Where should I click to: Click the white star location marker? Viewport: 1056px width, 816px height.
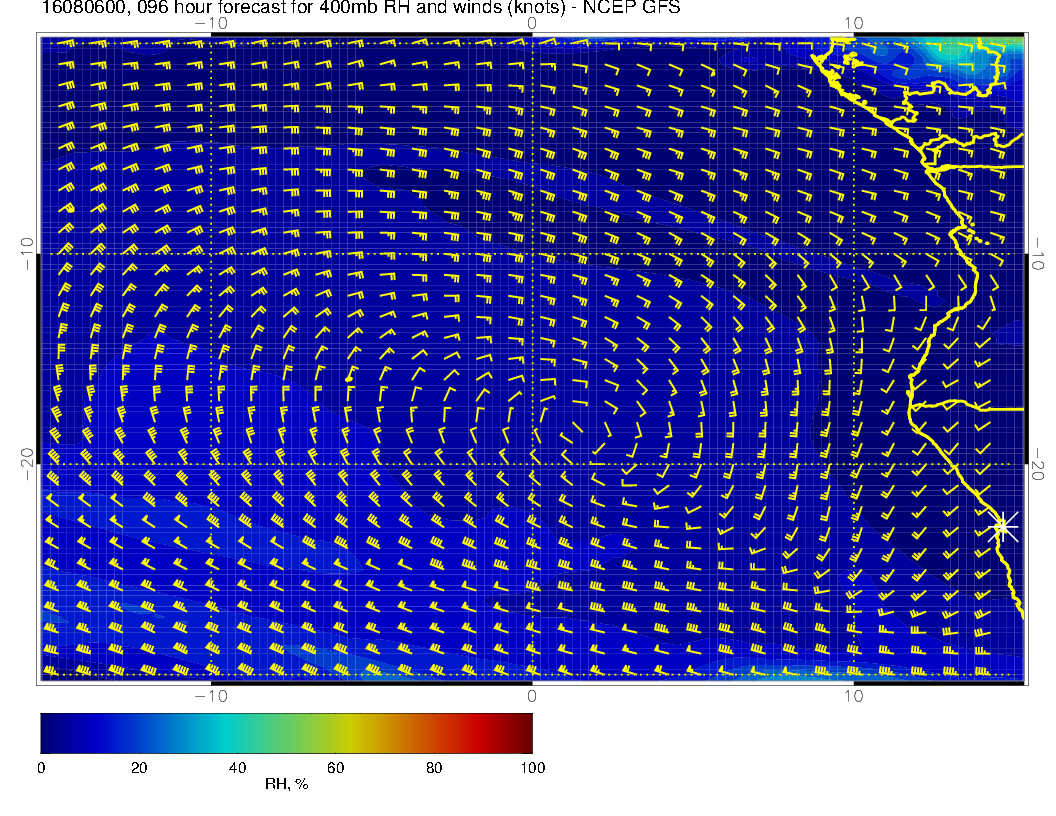[x=1003, y=526]
